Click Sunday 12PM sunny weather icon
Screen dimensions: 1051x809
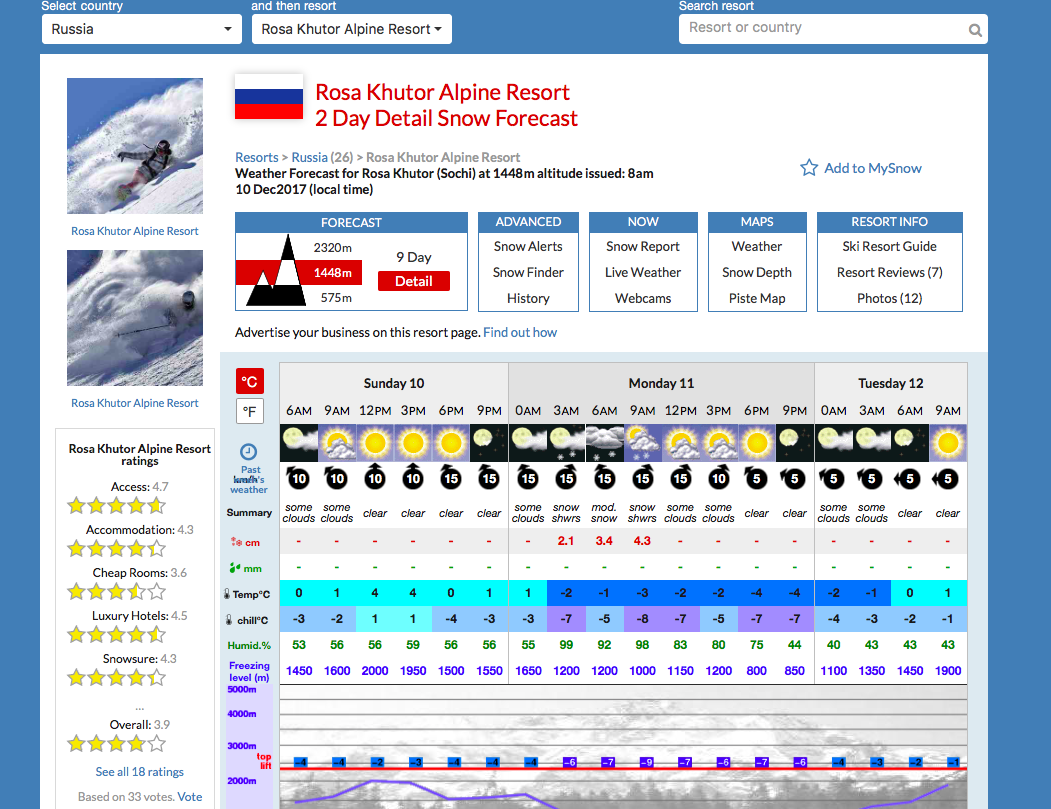375,442
